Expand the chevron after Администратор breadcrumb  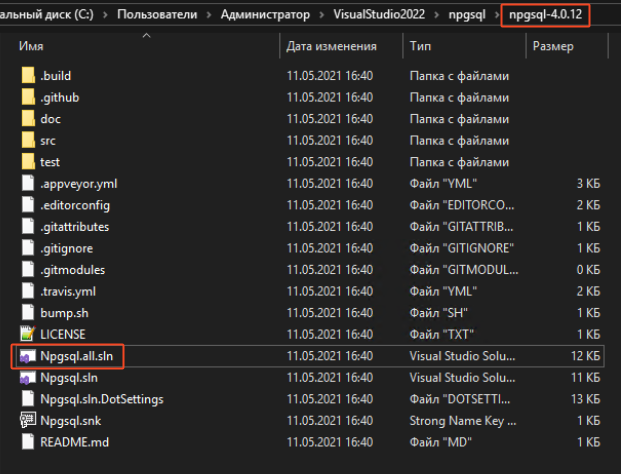coord(322,15)
